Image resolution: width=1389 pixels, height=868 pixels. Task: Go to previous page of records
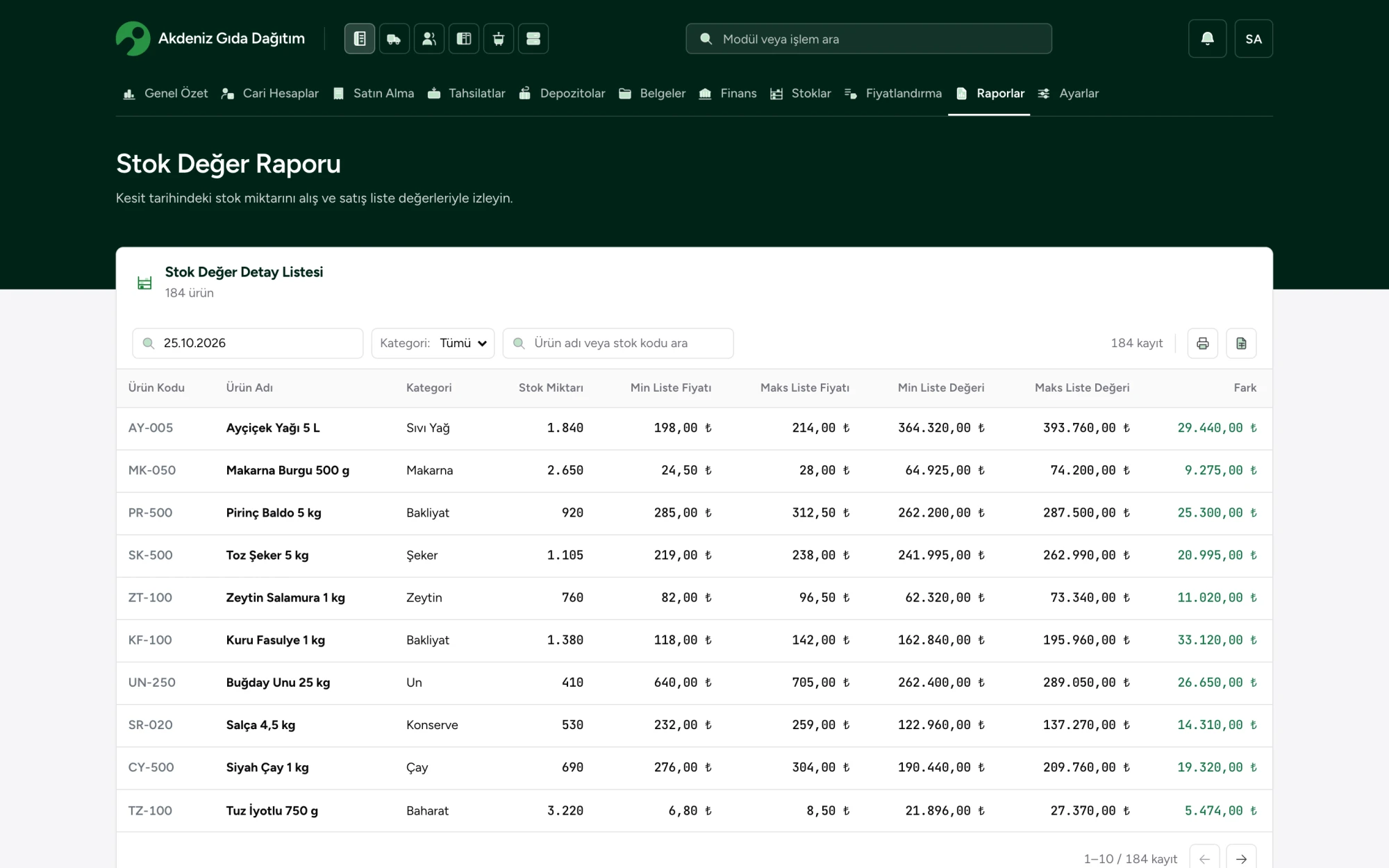pyautogui.click(x=1205, y=859)
